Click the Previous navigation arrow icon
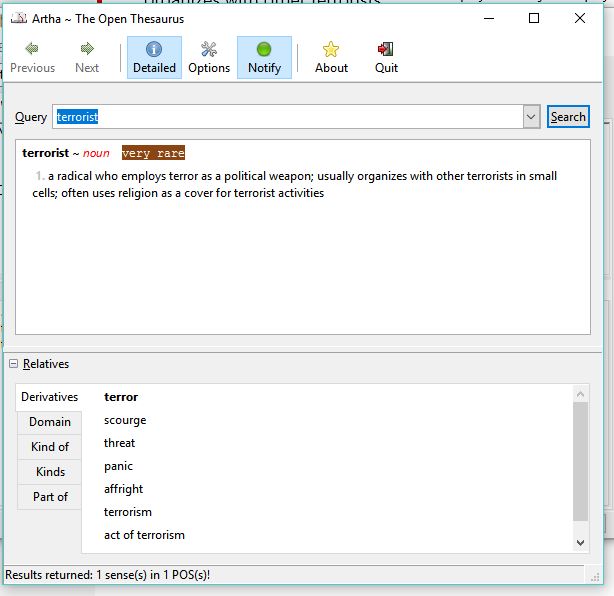This screenshot has width=614, height=596. 32,49
